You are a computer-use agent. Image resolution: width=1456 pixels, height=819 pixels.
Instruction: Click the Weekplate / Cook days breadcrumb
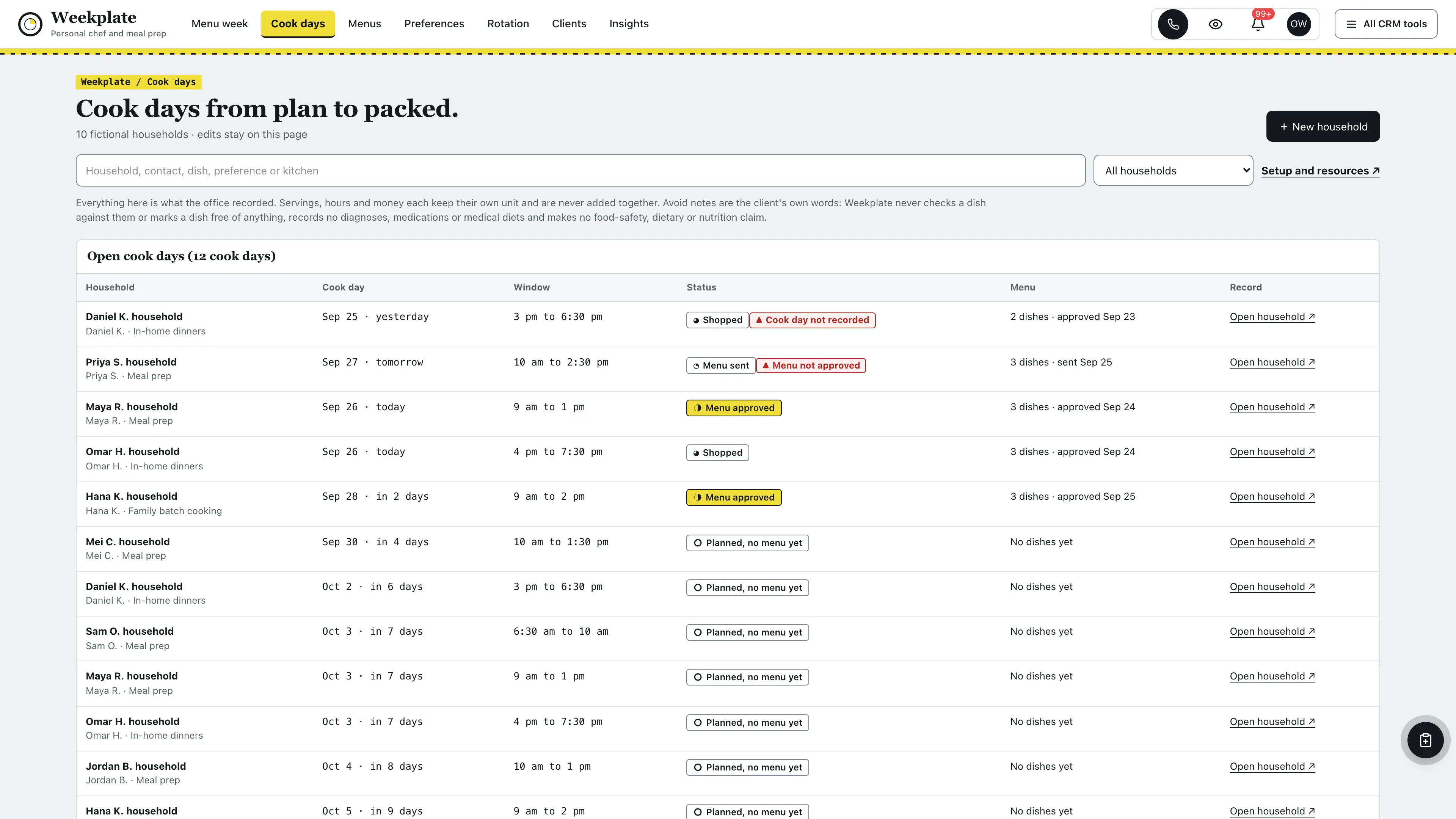coord(138,82)
